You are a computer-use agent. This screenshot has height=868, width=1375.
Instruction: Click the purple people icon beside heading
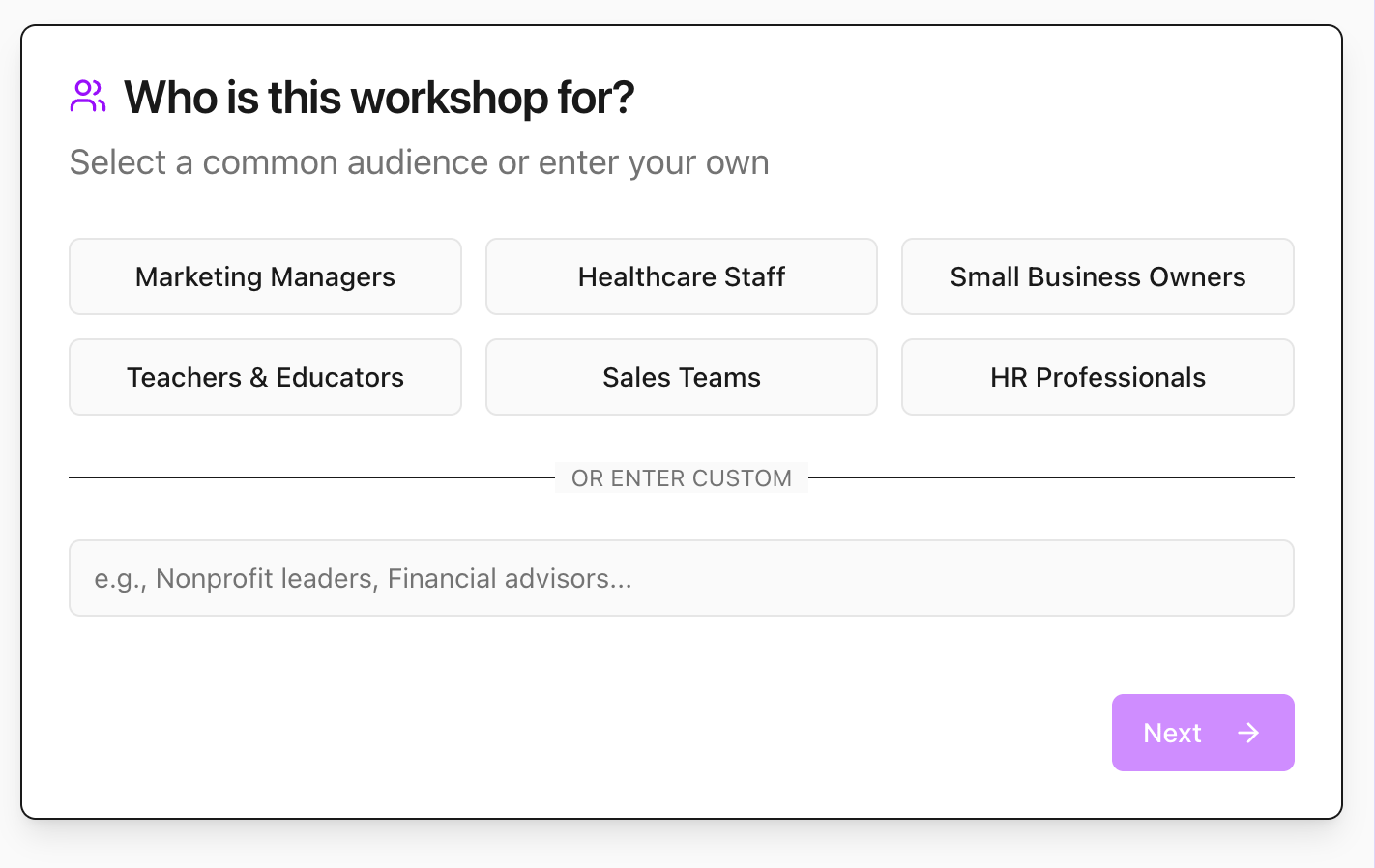pos(88,97)
